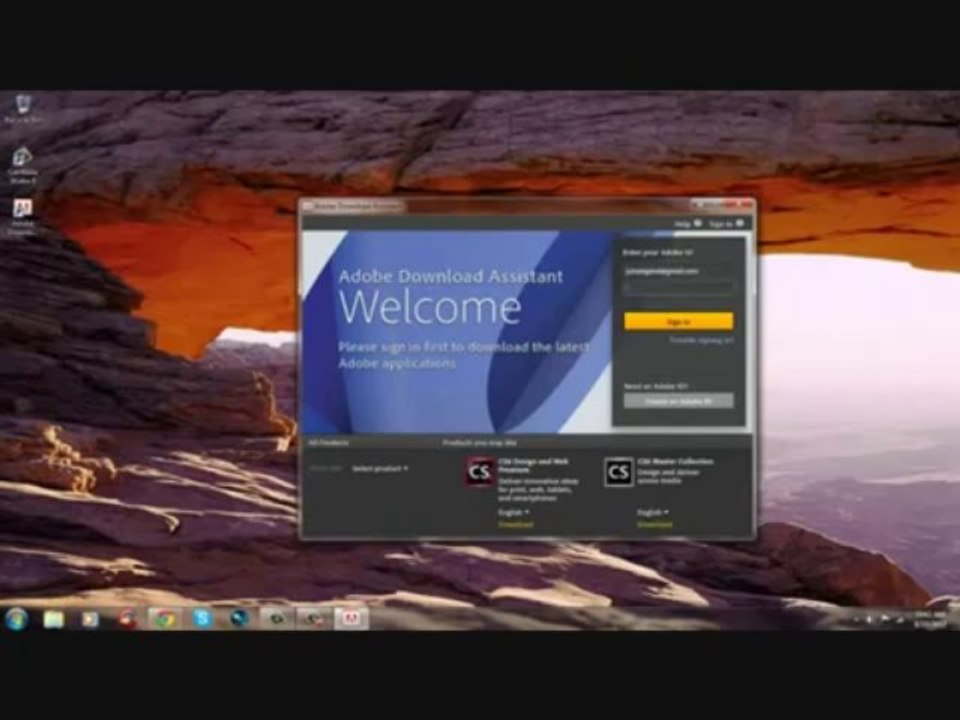Open Google Chrome from the taskbar
Image resolution: width=960 pixels, height=720 pixels.
(164, 619)
